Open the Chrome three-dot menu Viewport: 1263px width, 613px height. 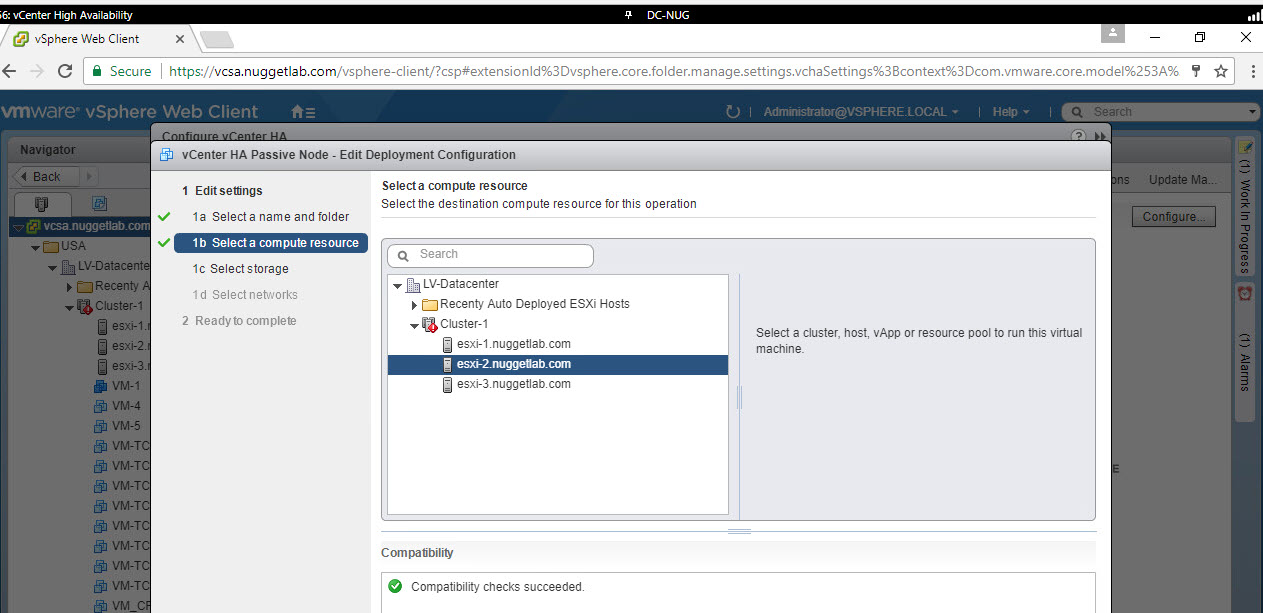[x=1252, y=72]
